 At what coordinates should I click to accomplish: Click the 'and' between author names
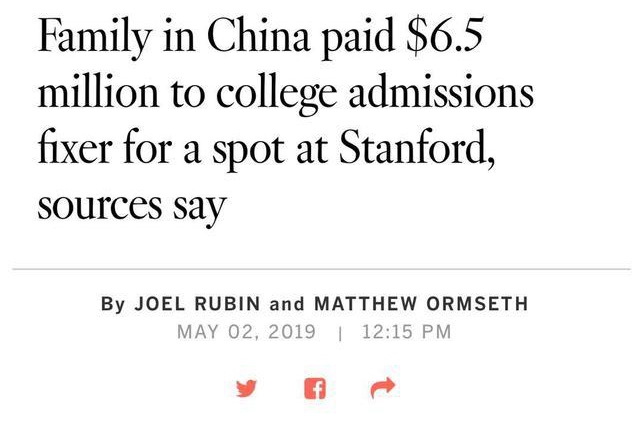pyautogui.click(x=287, y=304)
